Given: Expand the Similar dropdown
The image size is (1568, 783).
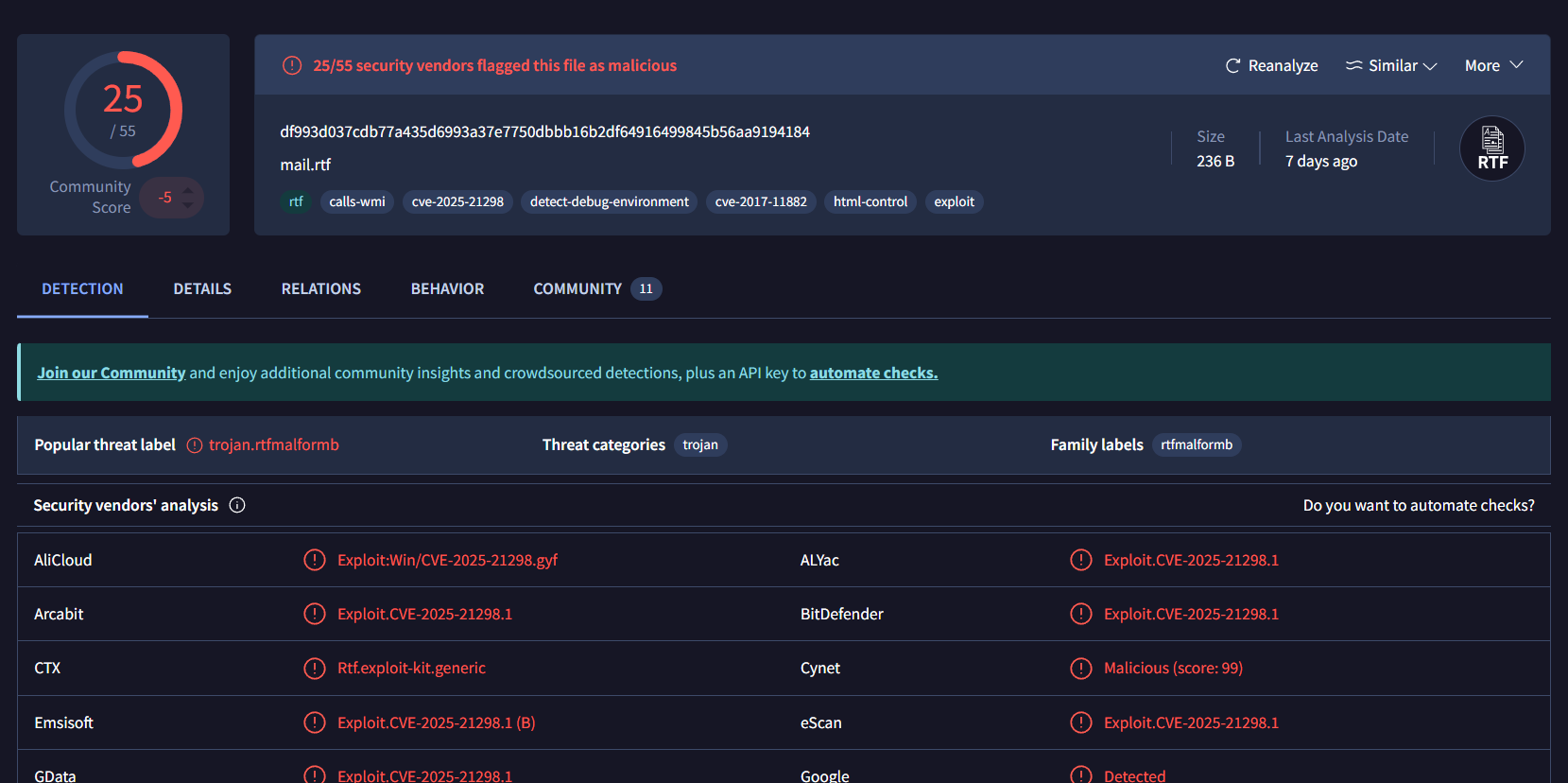Looking at the screenshot, I should point(1391,66).
